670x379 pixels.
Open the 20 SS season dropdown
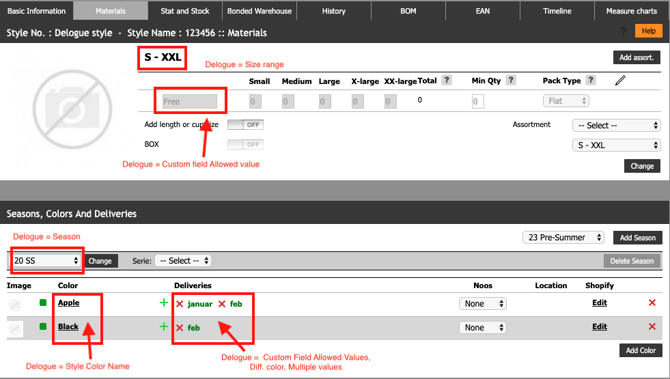46,261
